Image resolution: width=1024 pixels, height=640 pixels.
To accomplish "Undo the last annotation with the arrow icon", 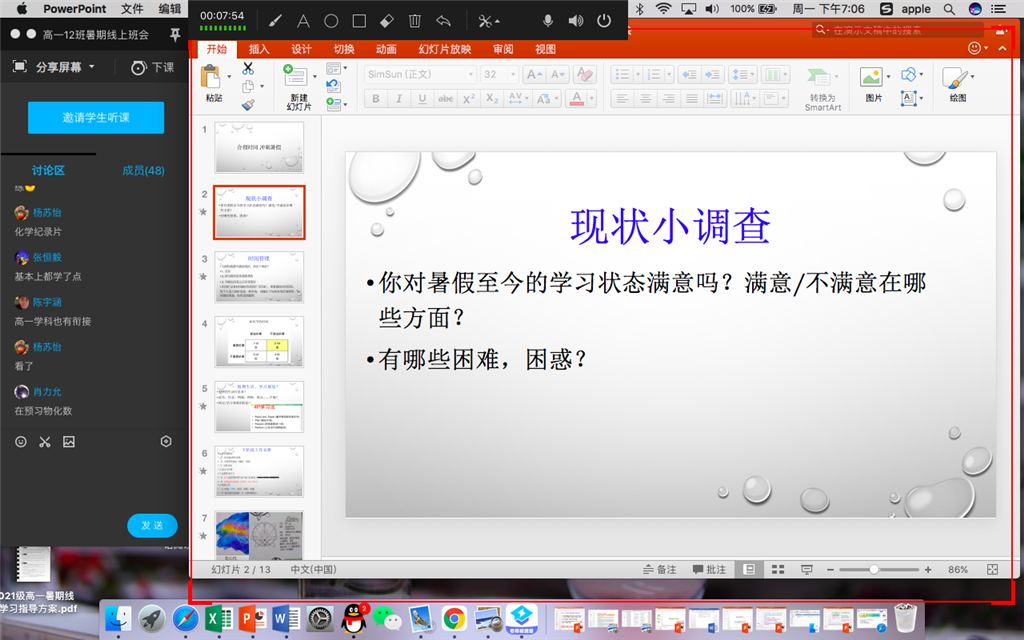I will 443,21.
